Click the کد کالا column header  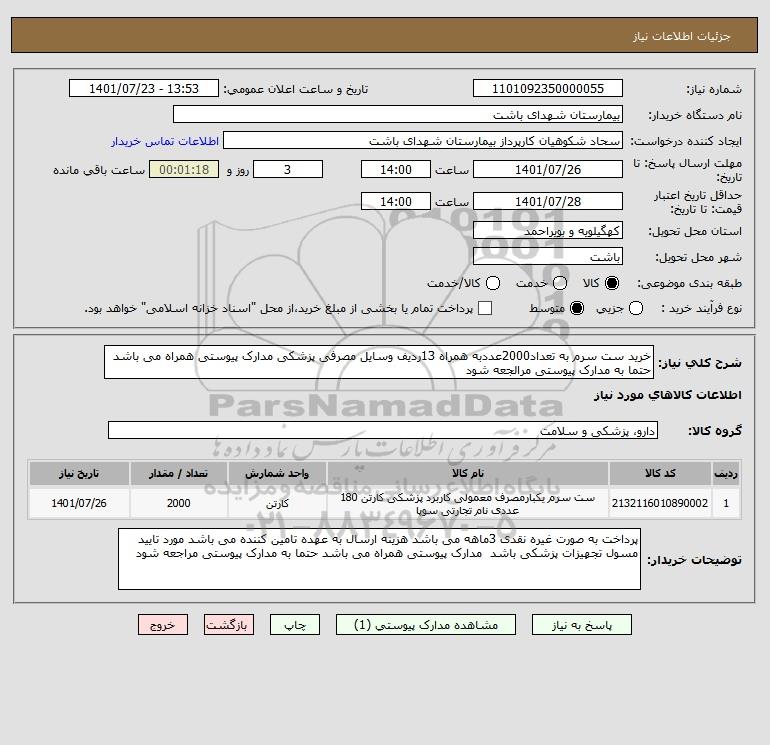[660, 473]
